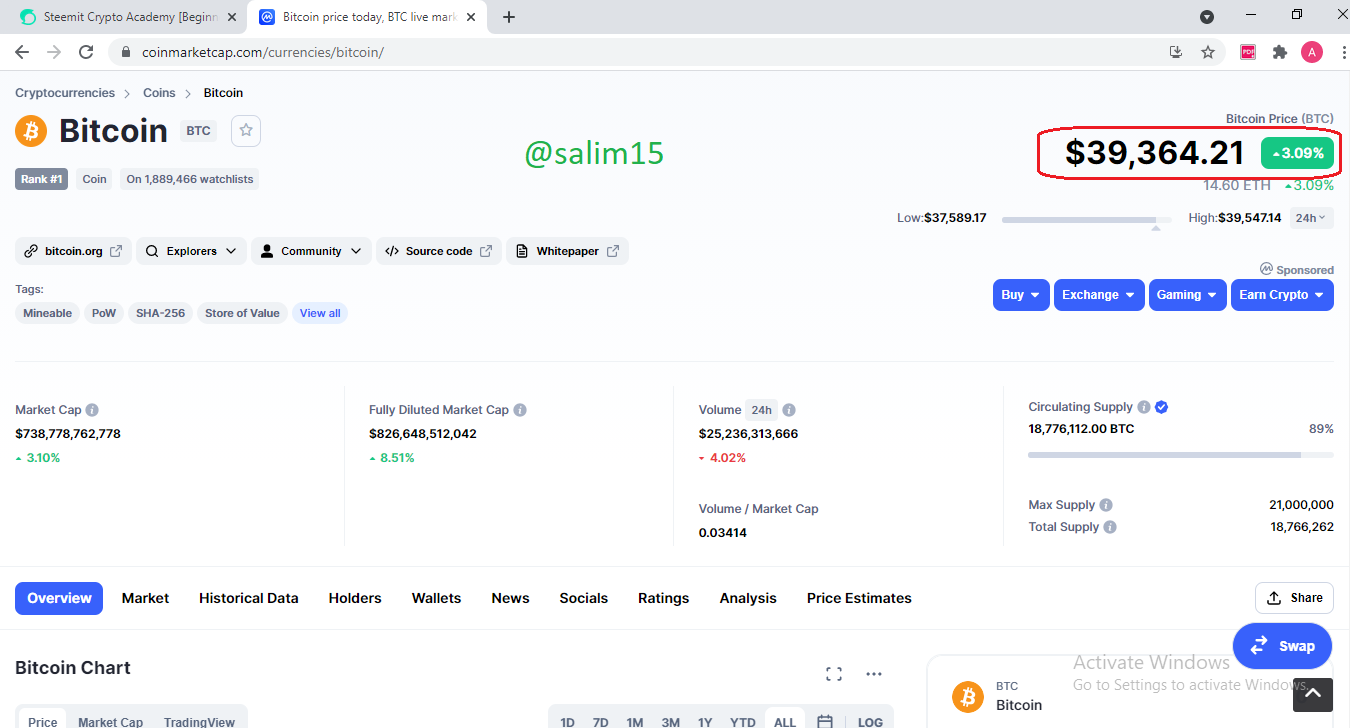Screen dimensions: 1350x728
Task: Select the Price chart tab
Action: pyautogui.click(x=43, y=721)
